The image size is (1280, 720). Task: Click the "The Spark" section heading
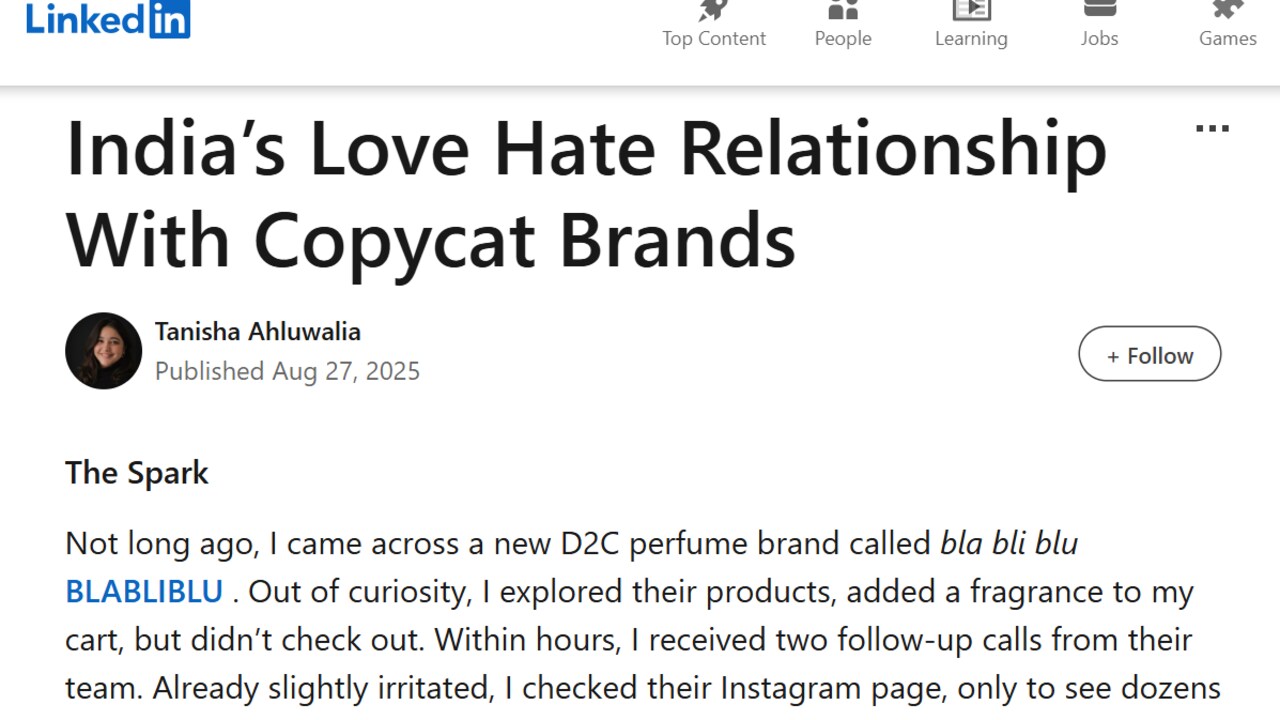click(x=137, y=472)
